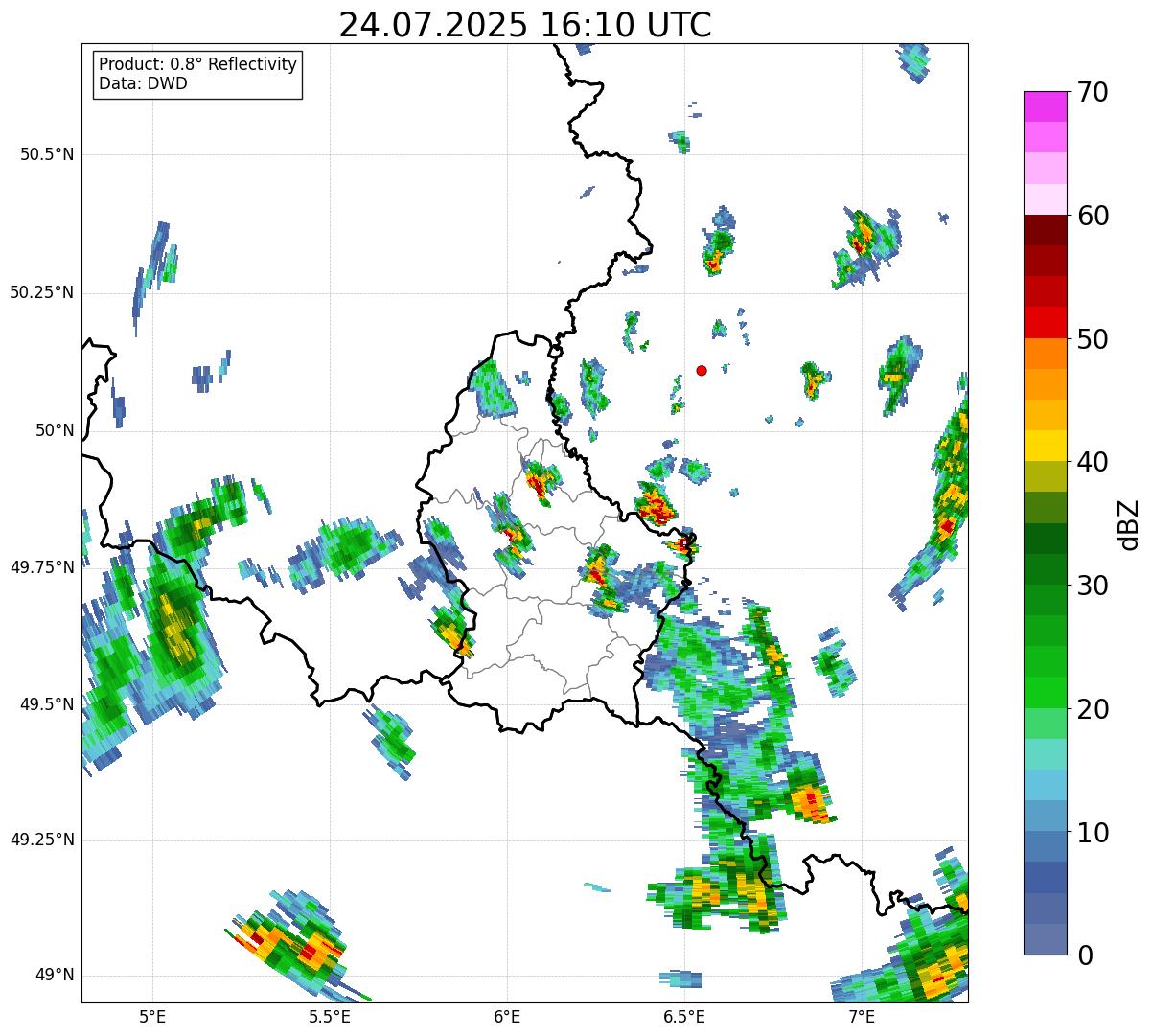Click the longitude label "5.5°E"

330,1016
